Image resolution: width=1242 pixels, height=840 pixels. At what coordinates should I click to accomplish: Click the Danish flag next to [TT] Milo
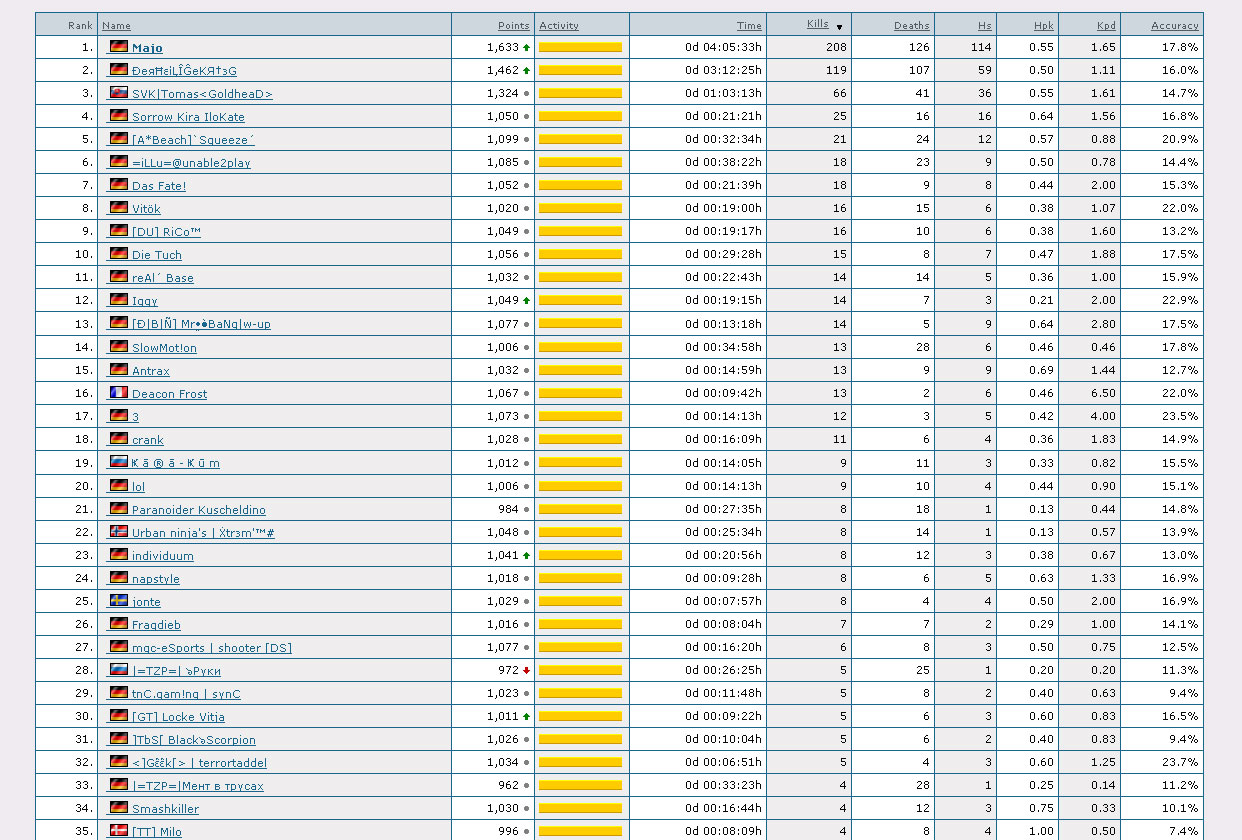point(119,831)
